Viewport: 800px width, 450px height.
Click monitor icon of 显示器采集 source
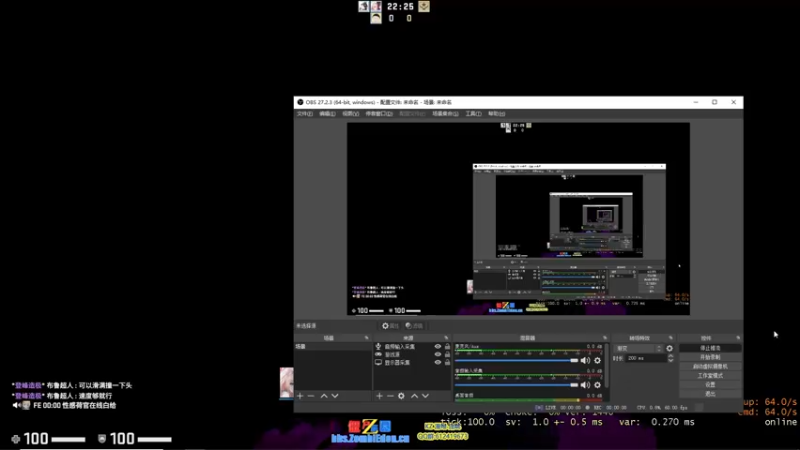[378, 362]
